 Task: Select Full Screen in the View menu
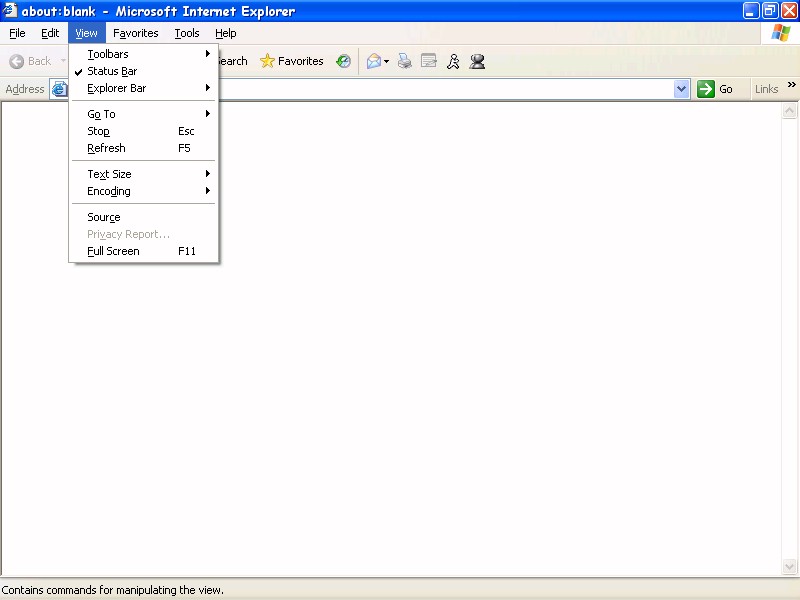pos(144,251)
